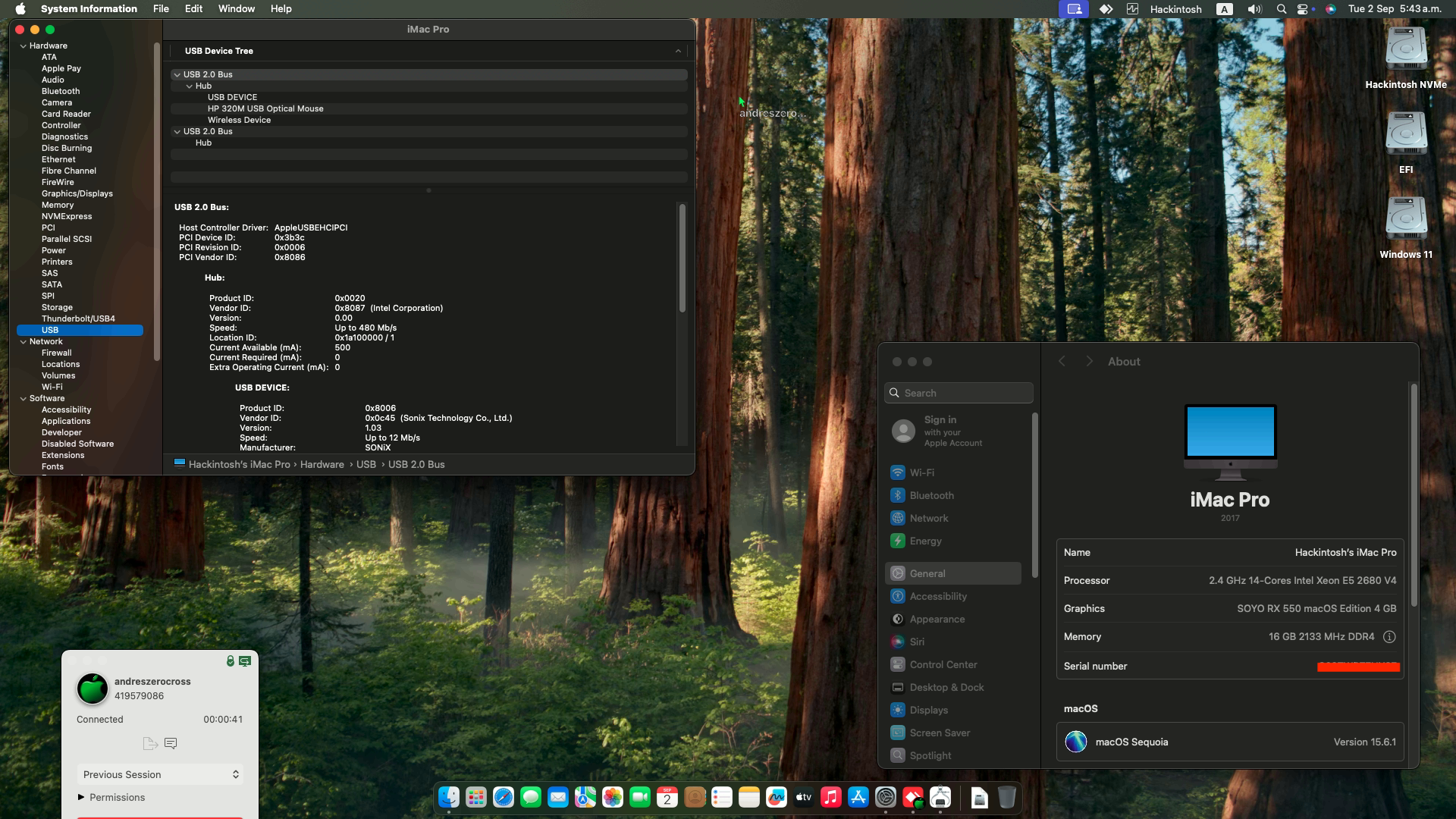Launch Safari from the Dock
This screenshot has width=1456, height=819.
click(x=503, y=797)
